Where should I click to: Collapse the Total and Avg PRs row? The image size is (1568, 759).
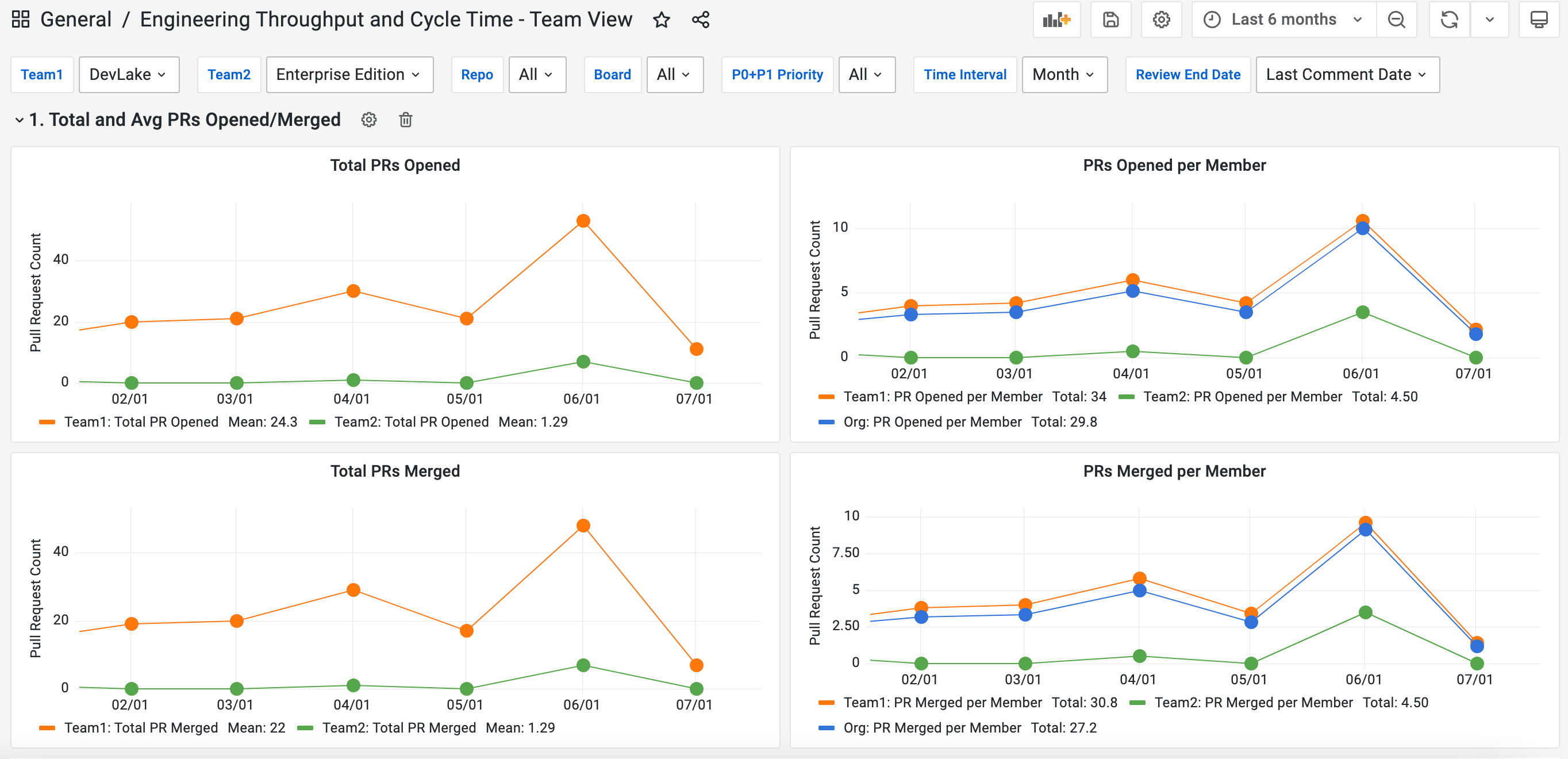coord(20,120)
